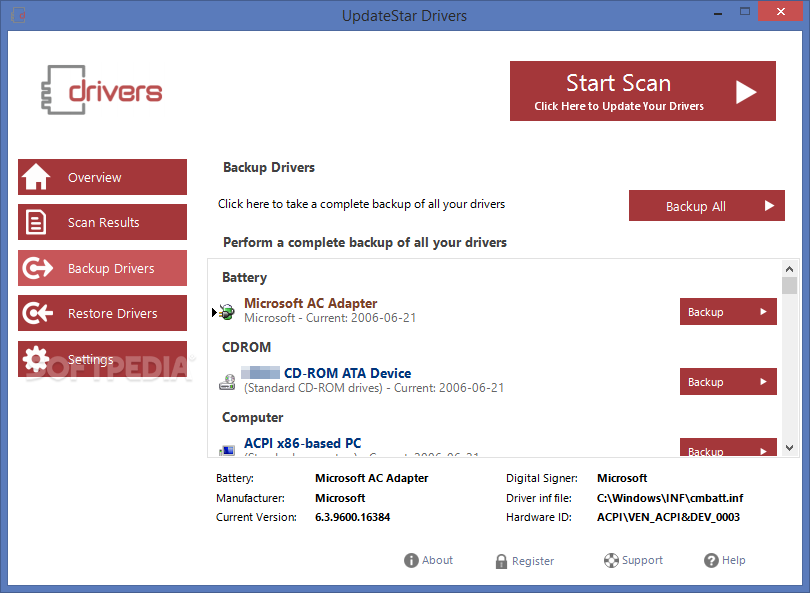
Task: Select the Backup Drivers section
Action: click(x=102, y=268)
